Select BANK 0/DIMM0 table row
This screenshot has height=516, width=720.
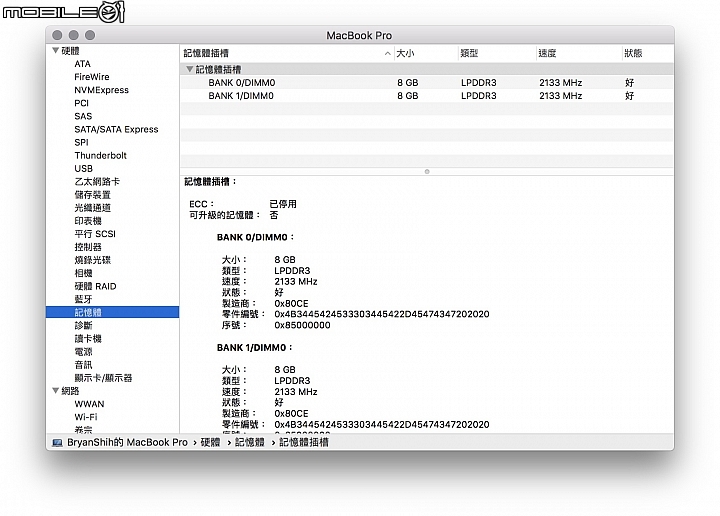tap(427, 83)
